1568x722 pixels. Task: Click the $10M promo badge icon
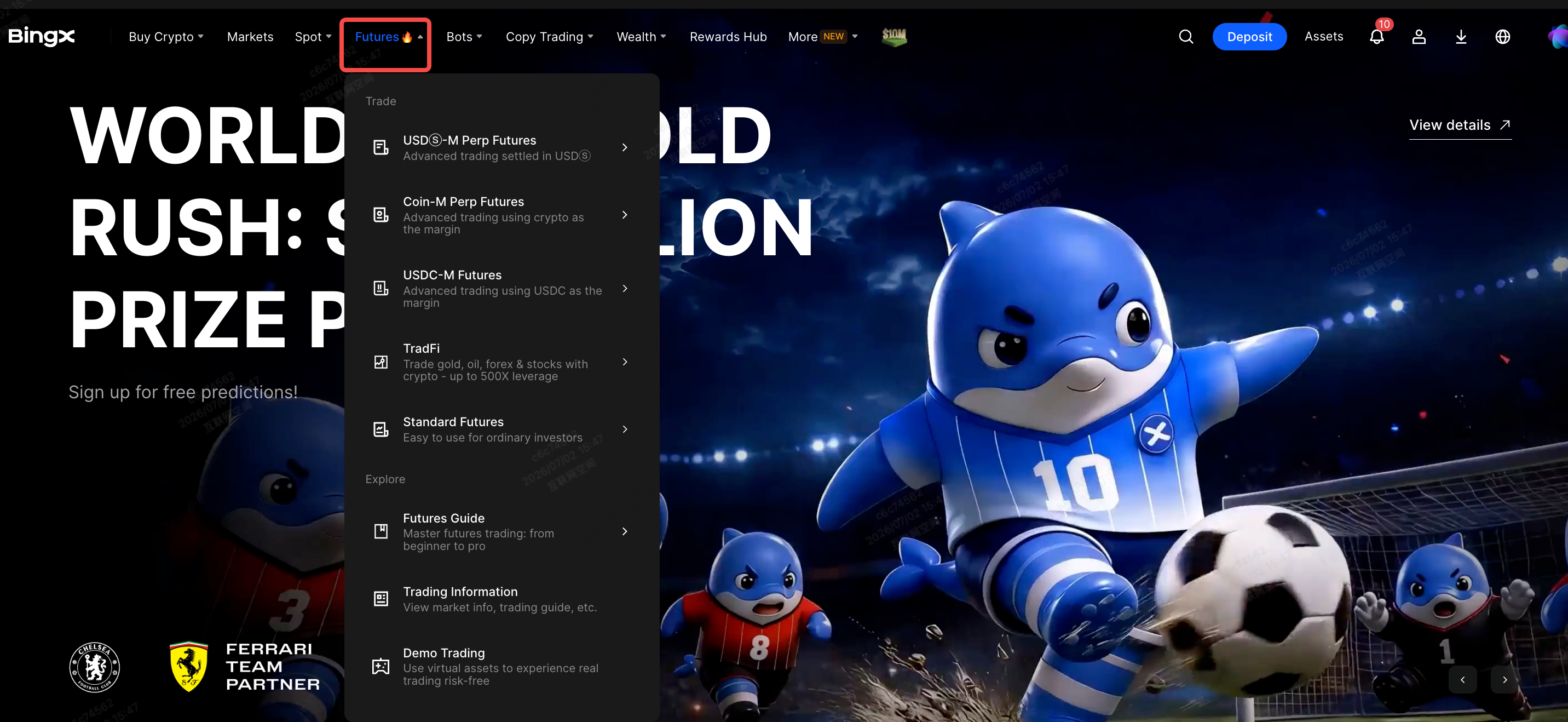[894, 37]
